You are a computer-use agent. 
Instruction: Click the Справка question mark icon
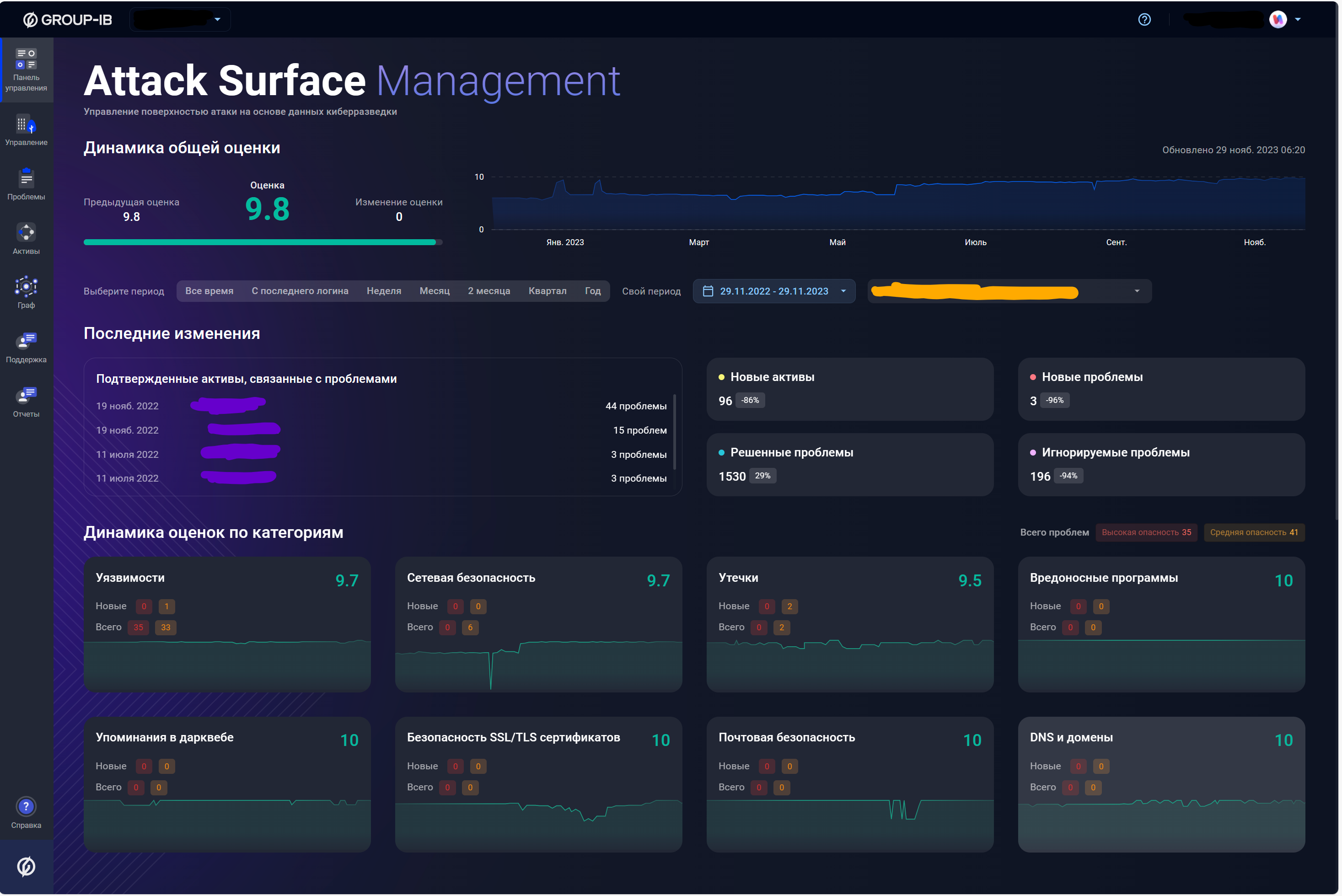(x=26, y=807)
